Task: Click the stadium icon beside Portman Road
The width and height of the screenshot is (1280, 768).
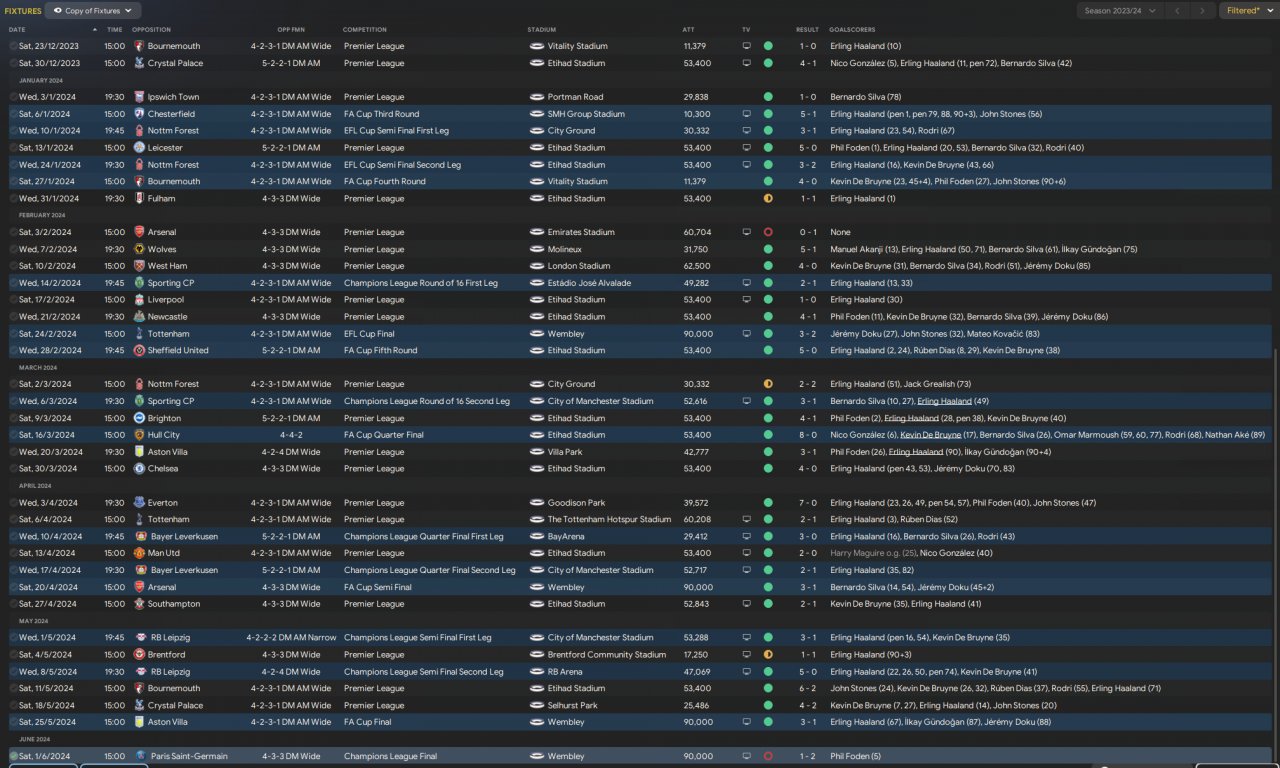Action: tap(537, 97)
